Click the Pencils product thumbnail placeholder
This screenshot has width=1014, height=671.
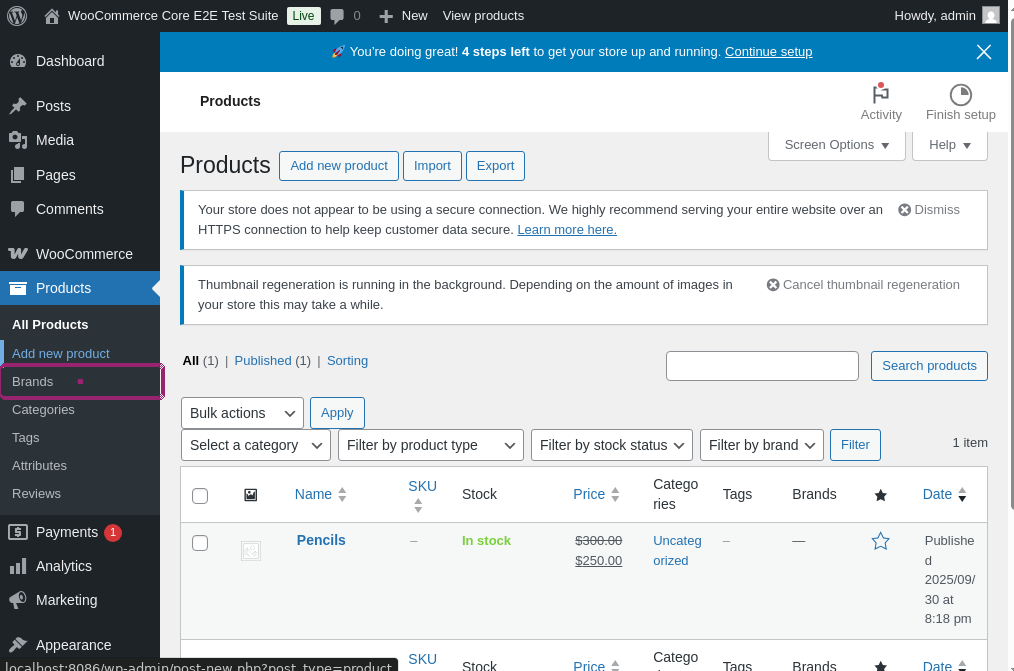251,550
